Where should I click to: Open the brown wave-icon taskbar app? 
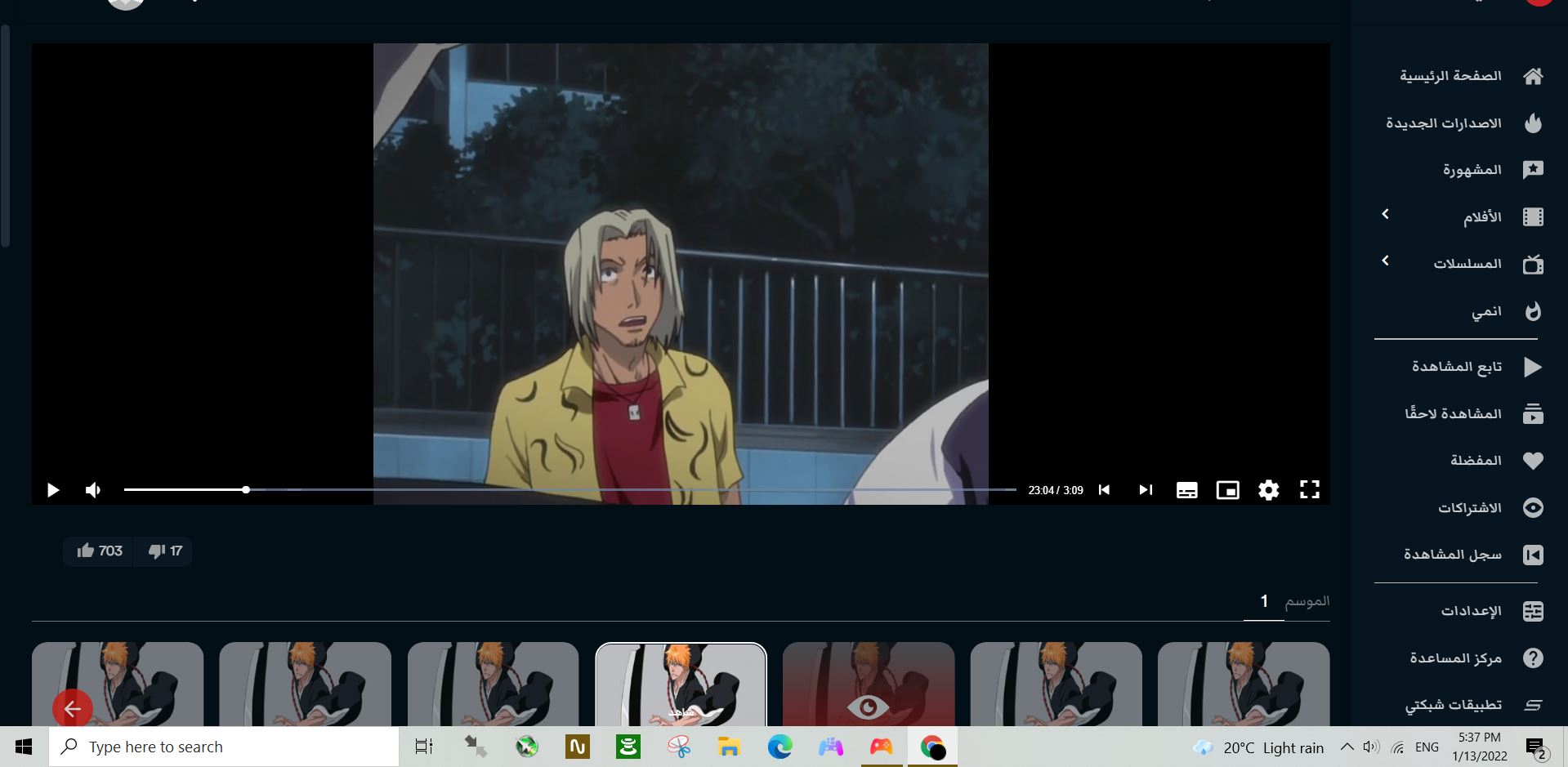coord(578,747)
